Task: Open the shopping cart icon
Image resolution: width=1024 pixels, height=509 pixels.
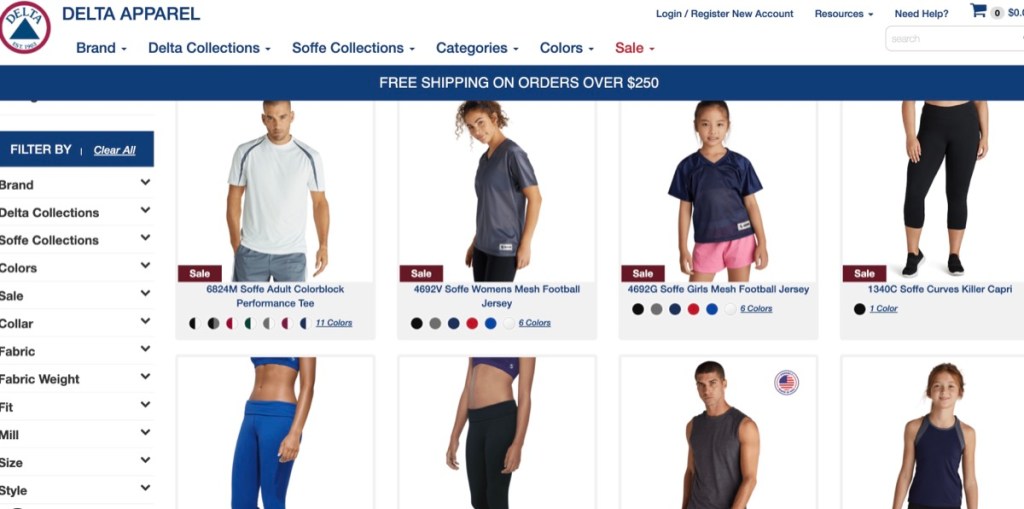Action: (x=978, y=11)
